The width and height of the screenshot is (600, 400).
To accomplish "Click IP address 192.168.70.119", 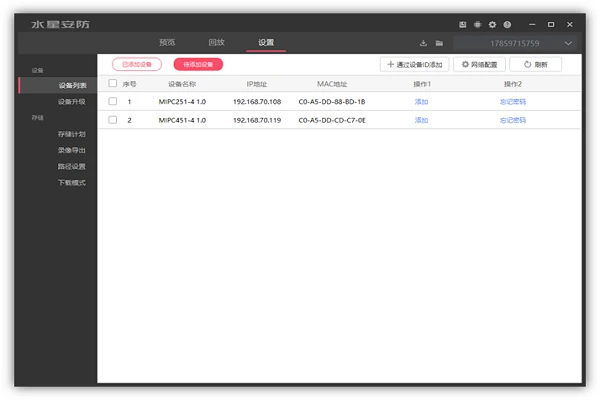I will (257, 120).
